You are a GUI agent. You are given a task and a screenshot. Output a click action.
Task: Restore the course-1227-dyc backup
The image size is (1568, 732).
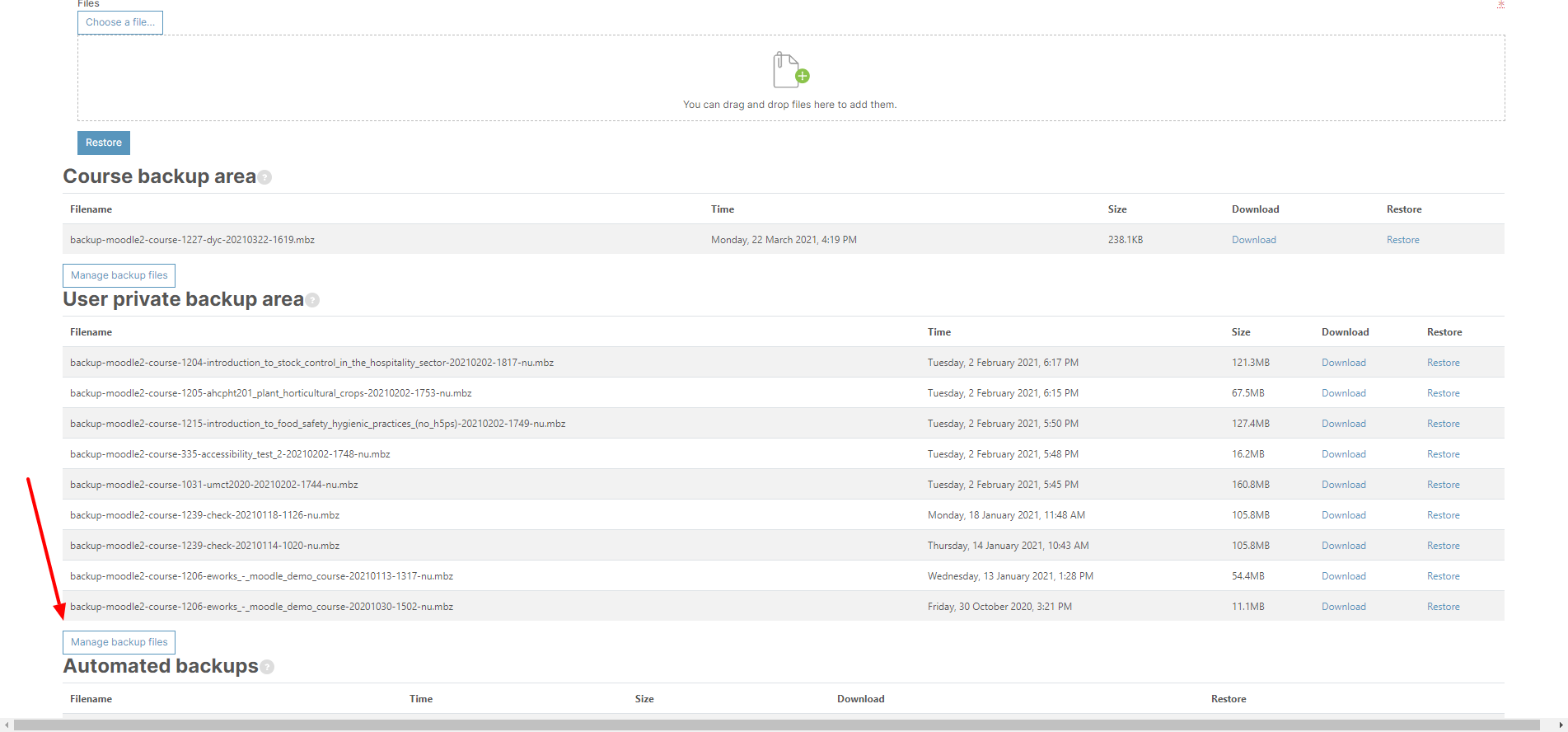[1403, 240]
